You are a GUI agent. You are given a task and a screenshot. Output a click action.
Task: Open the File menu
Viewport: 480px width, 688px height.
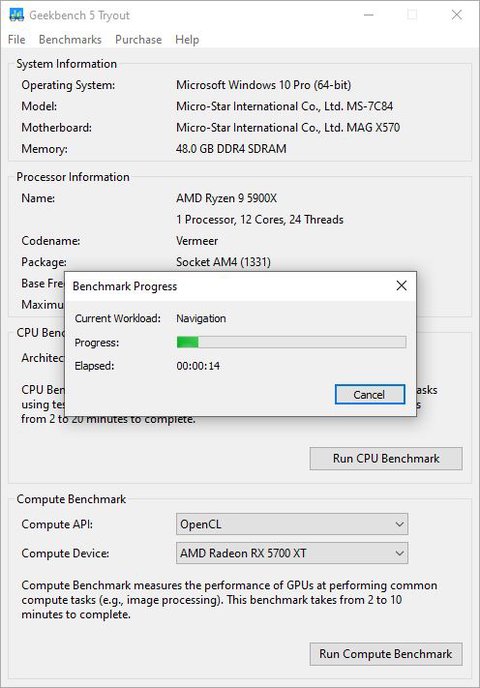pos(17,39)
